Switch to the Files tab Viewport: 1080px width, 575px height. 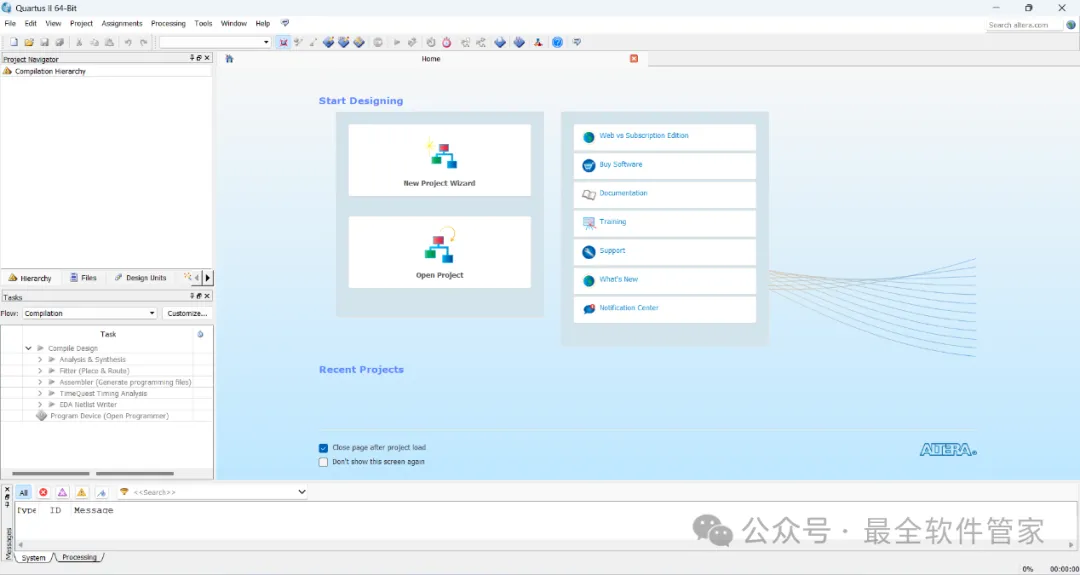[83, 278]
